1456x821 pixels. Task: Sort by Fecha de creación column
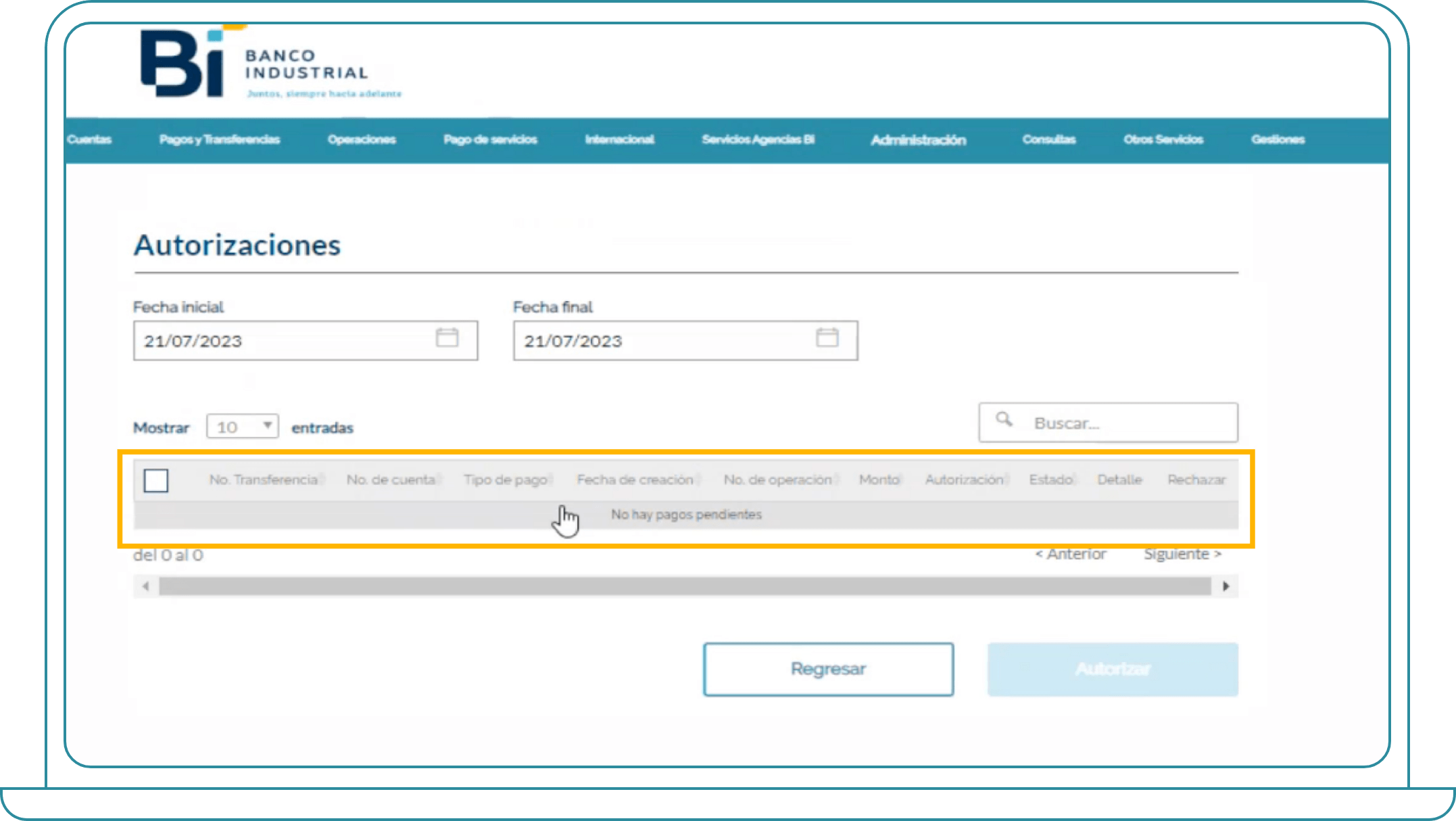[635, 479]
